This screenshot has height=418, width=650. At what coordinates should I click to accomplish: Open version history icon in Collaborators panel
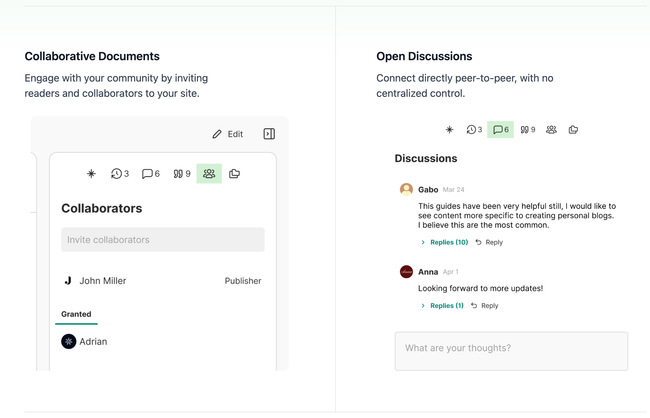click(x=119, y=174)
